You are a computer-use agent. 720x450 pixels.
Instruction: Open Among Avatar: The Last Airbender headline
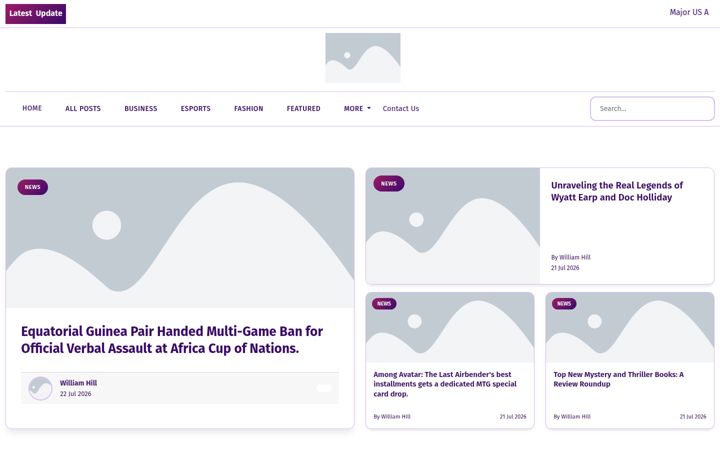click(x=445, y=384)
